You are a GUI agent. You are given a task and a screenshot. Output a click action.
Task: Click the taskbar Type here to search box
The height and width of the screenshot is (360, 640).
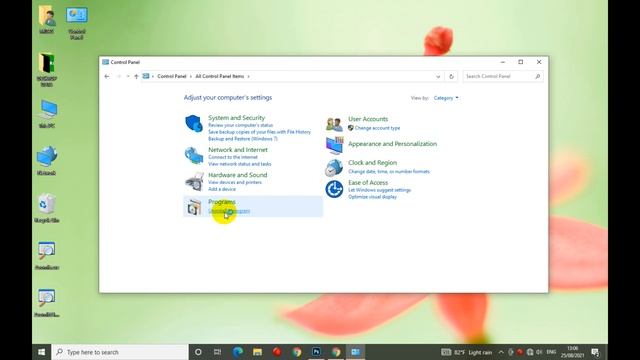point(120,352)
